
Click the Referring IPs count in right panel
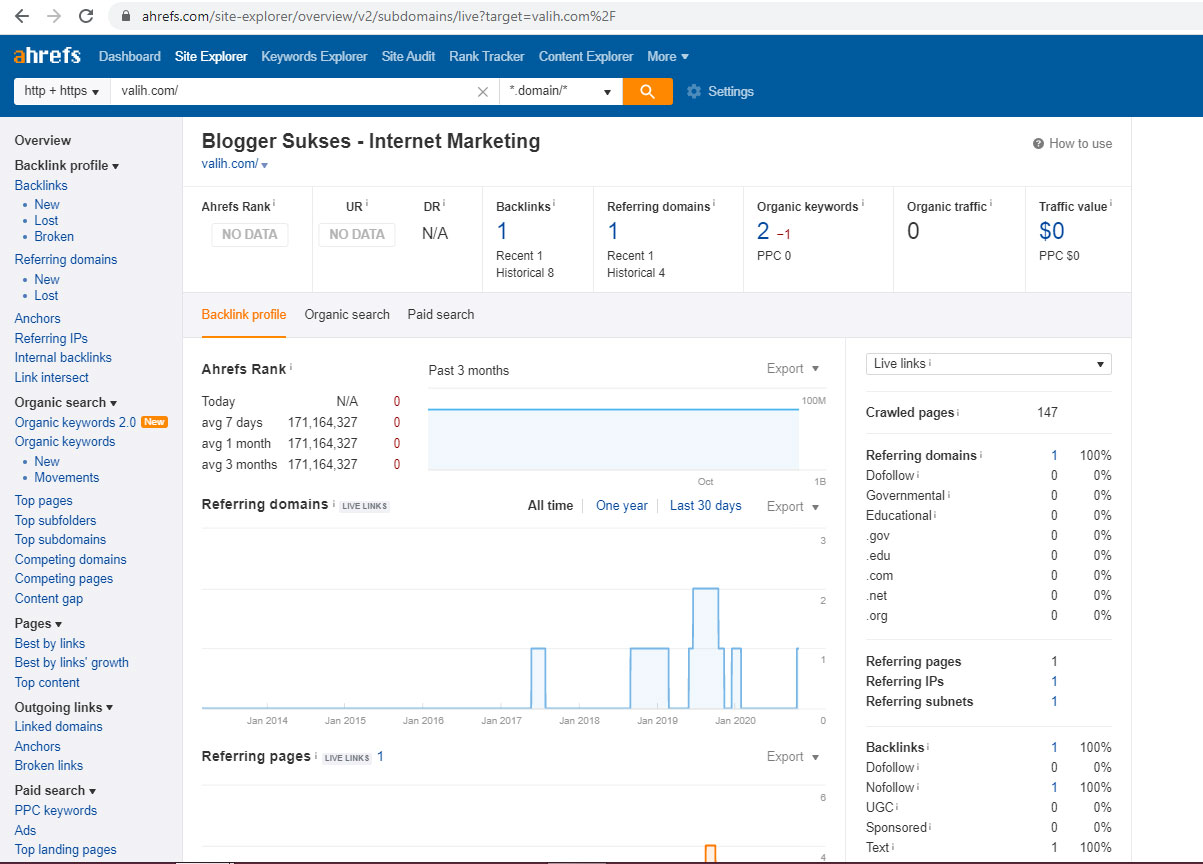(x=1054, y=682)
